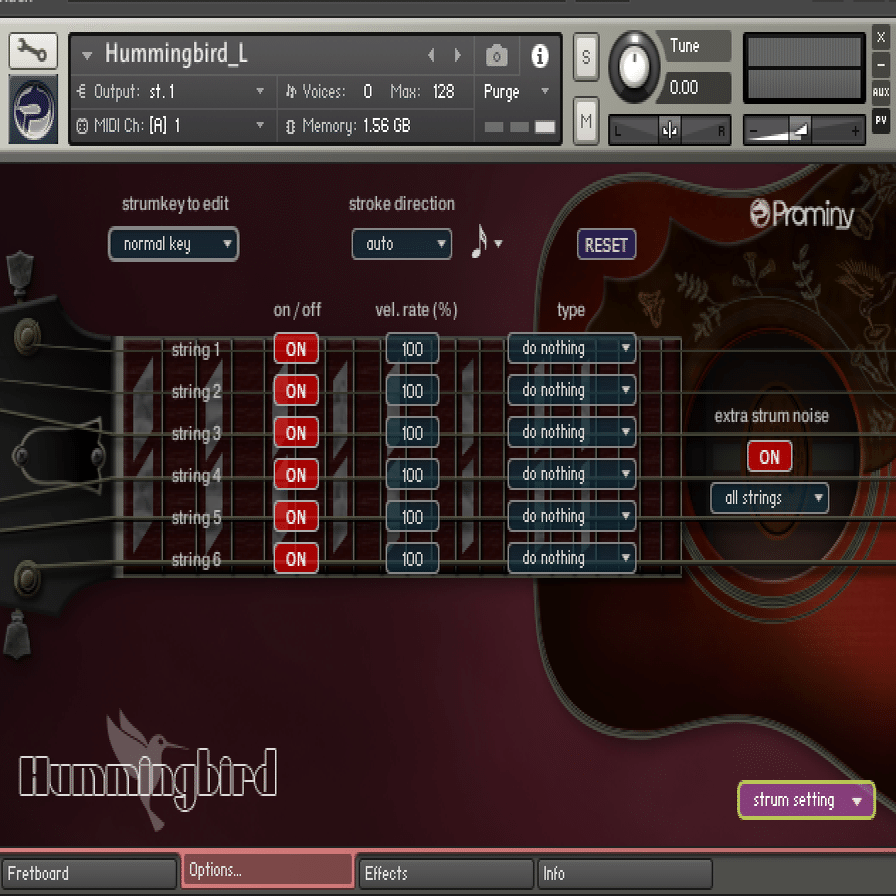Close the instrument with X button
The width and height of the screenshot is (896, 896).
(881, 38)
